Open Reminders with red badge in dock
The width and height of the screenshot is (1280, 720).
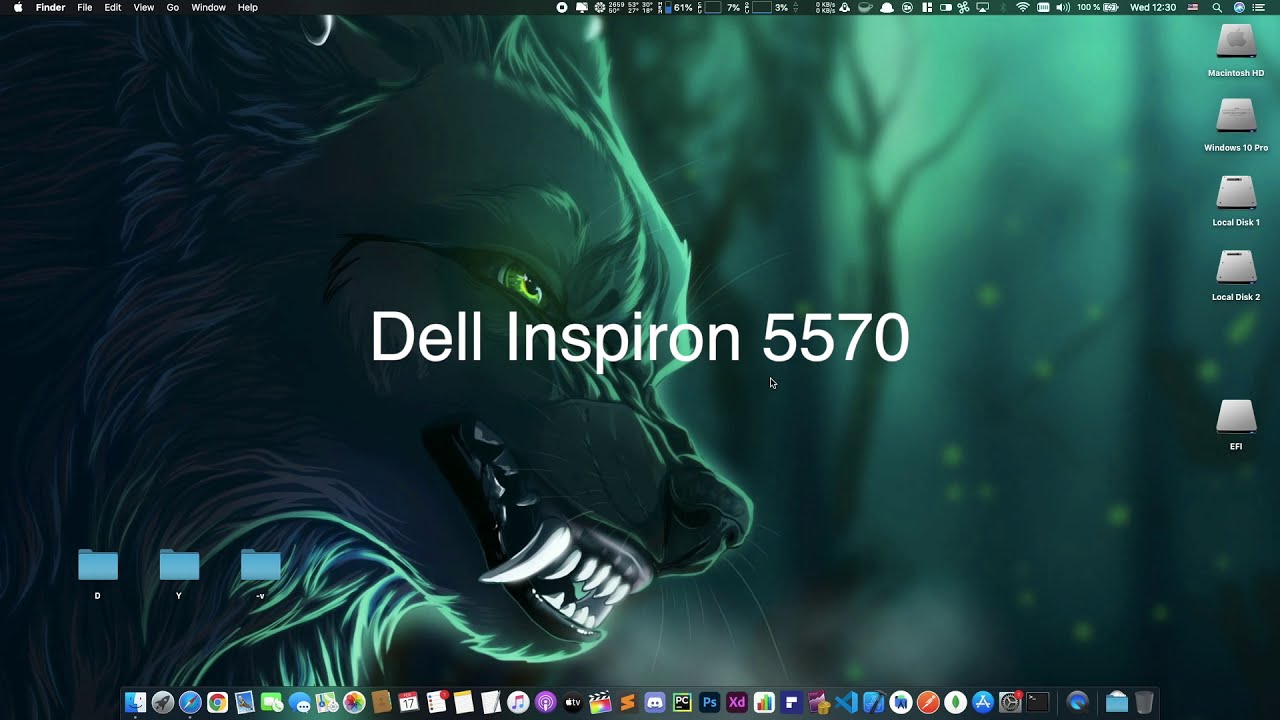pos(436,703)
